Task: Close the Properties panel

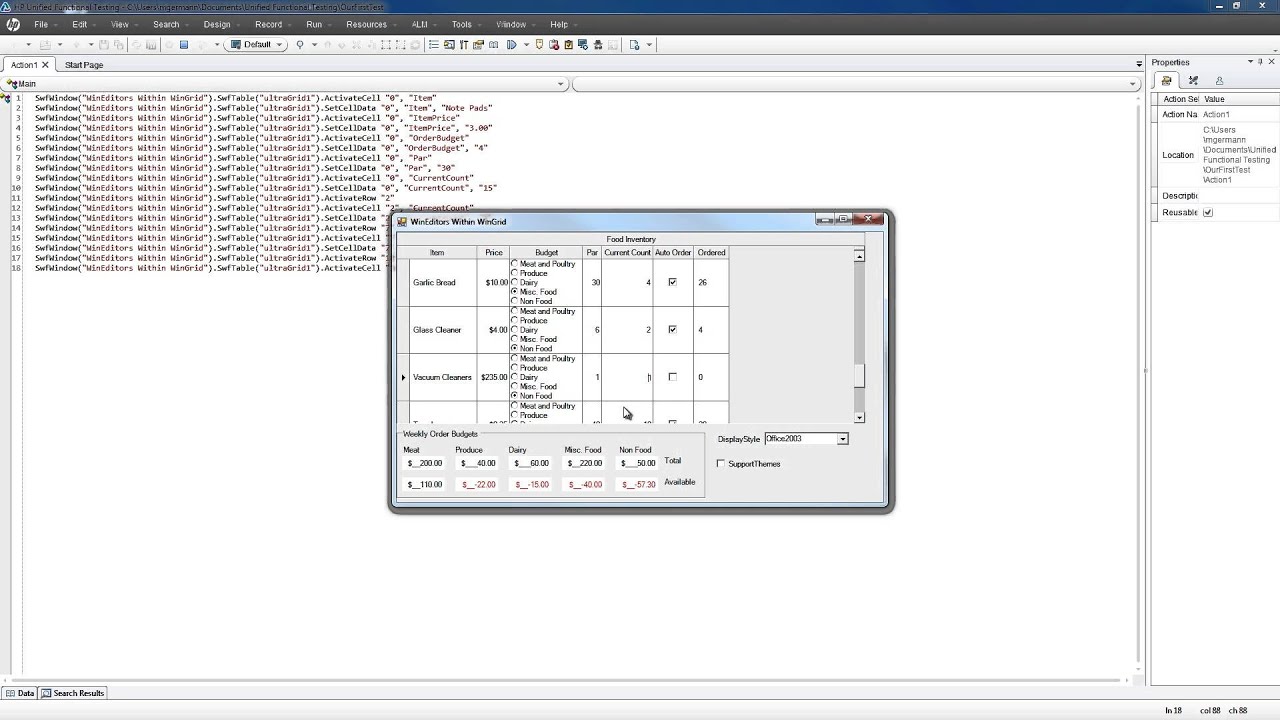Action: [x=1272, y=62]
